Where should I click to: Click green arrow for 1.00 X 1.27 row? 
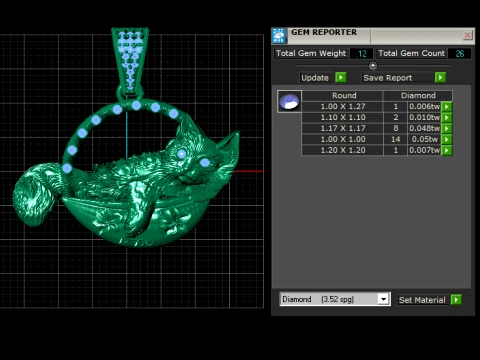447,107
